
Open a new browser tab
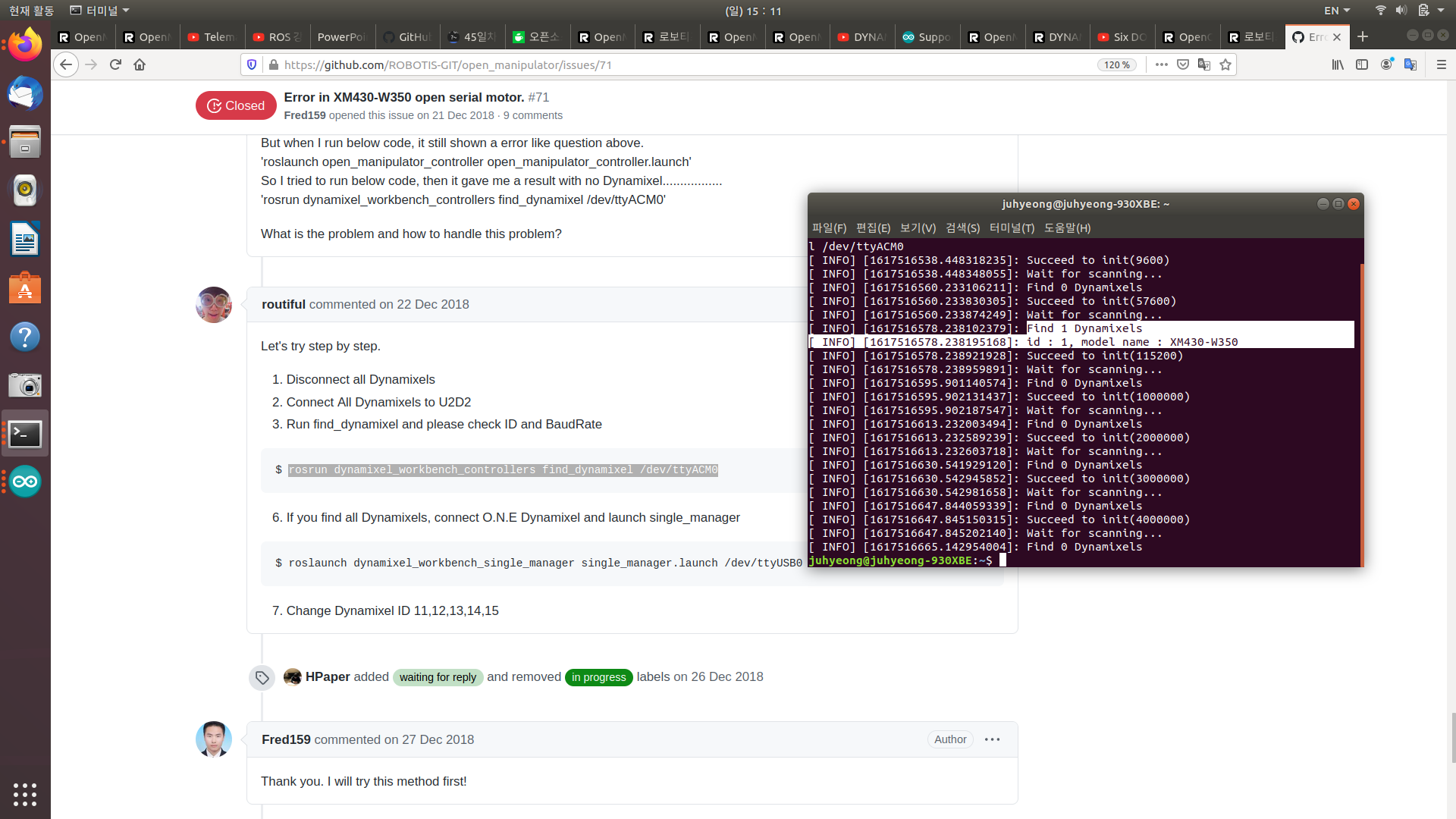pos(1363,36)
